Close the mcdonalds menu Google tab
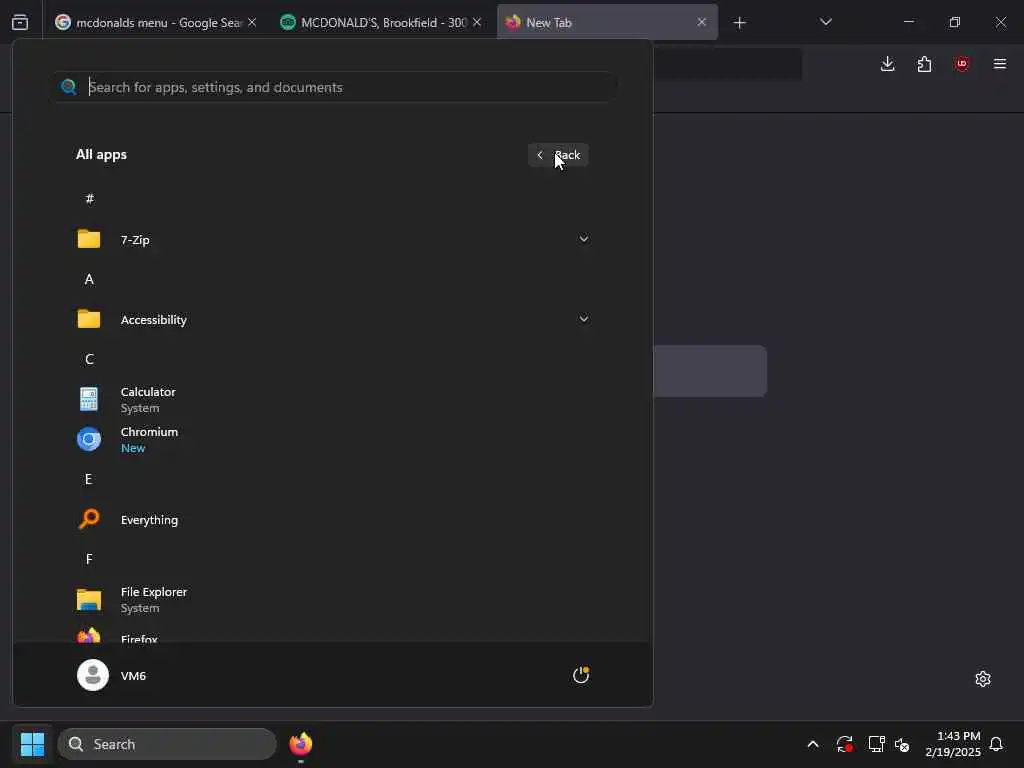 pyautogui.click(x=252, y=22)
